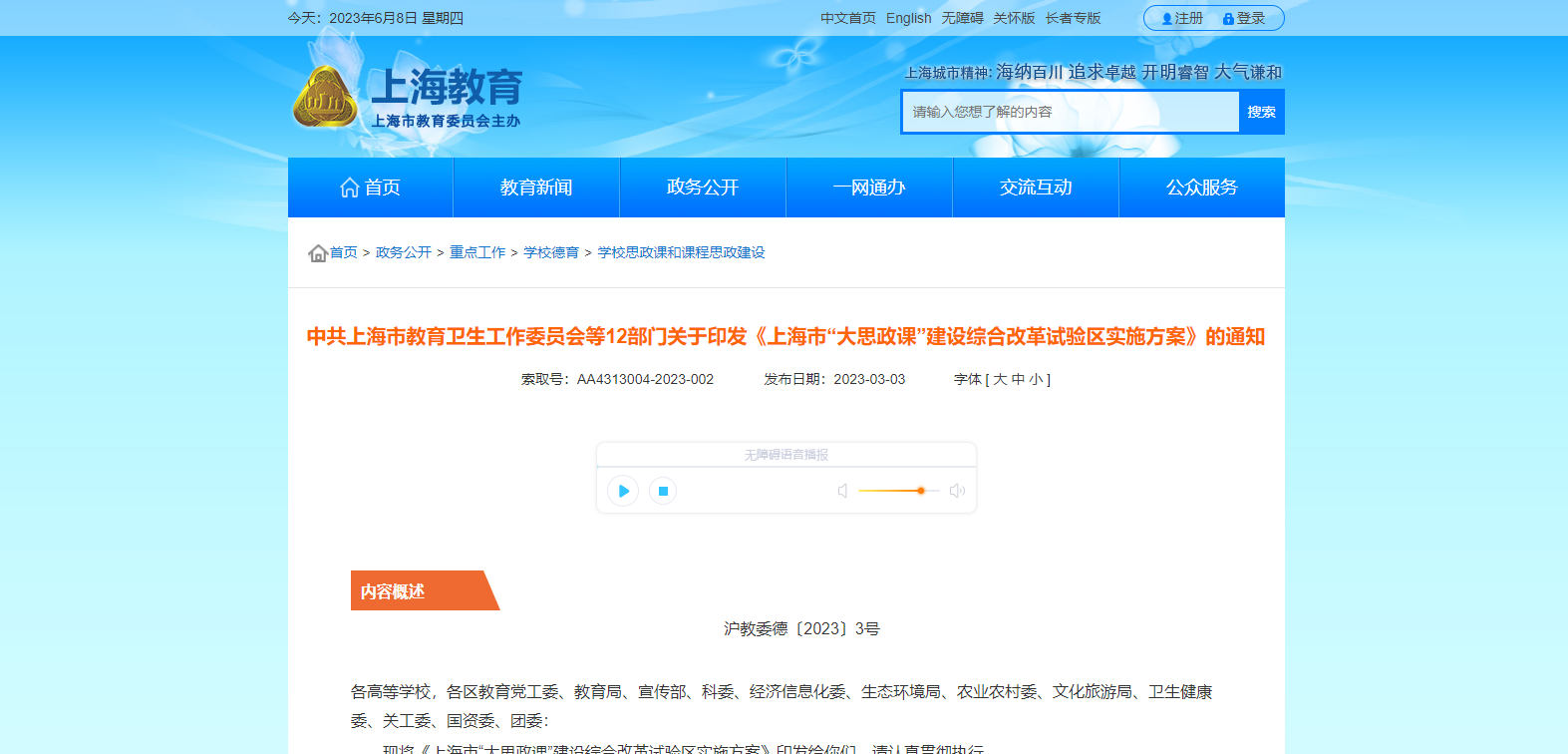Go to 一网通办 navigation item
This screenshot has width=1568, height=754.
pos(869,188)
